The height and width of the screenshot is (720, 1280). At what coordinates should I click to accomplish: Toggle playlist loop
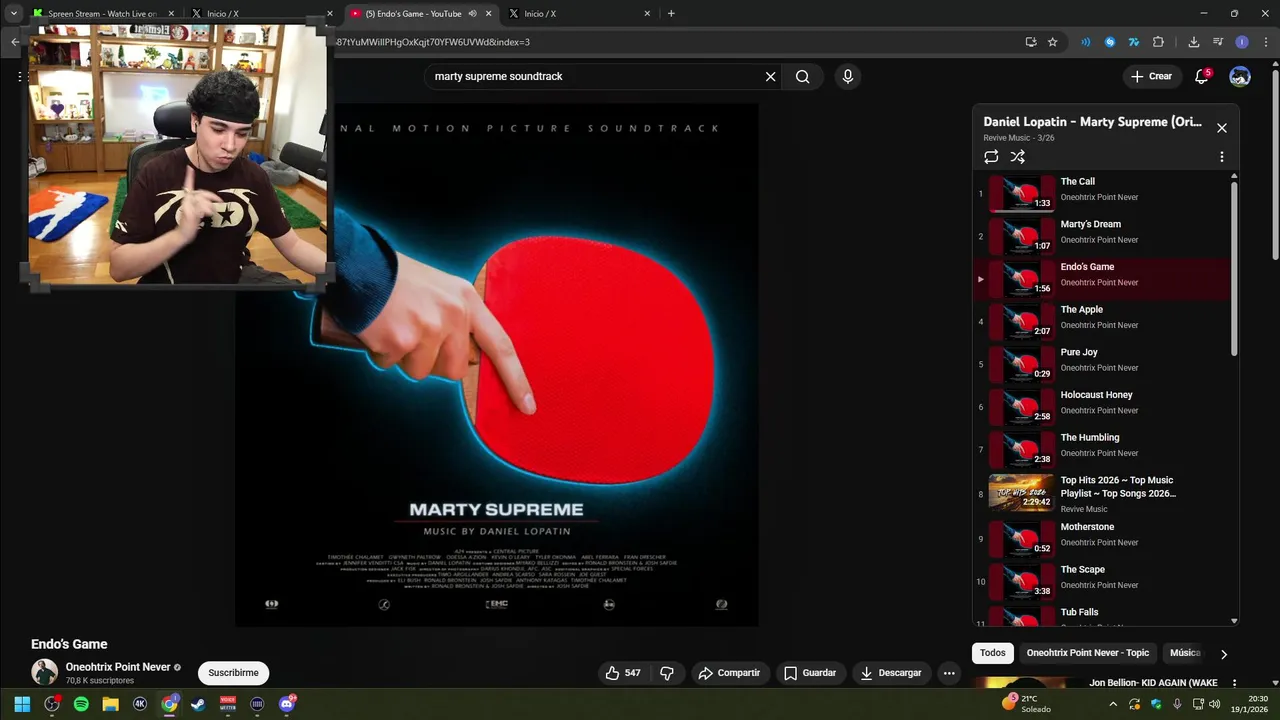pyautogui.click(x=991, y=157)
